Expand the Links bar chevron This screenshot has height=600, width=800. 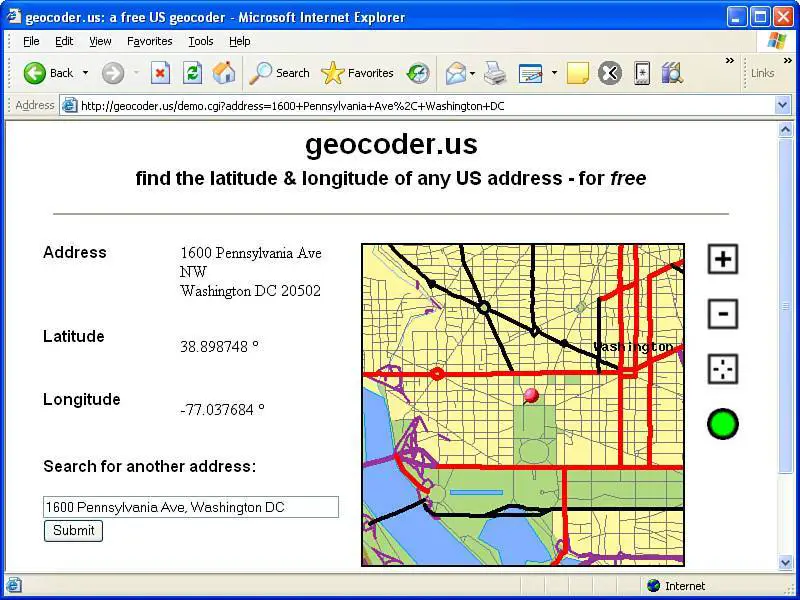pos(788,61)
